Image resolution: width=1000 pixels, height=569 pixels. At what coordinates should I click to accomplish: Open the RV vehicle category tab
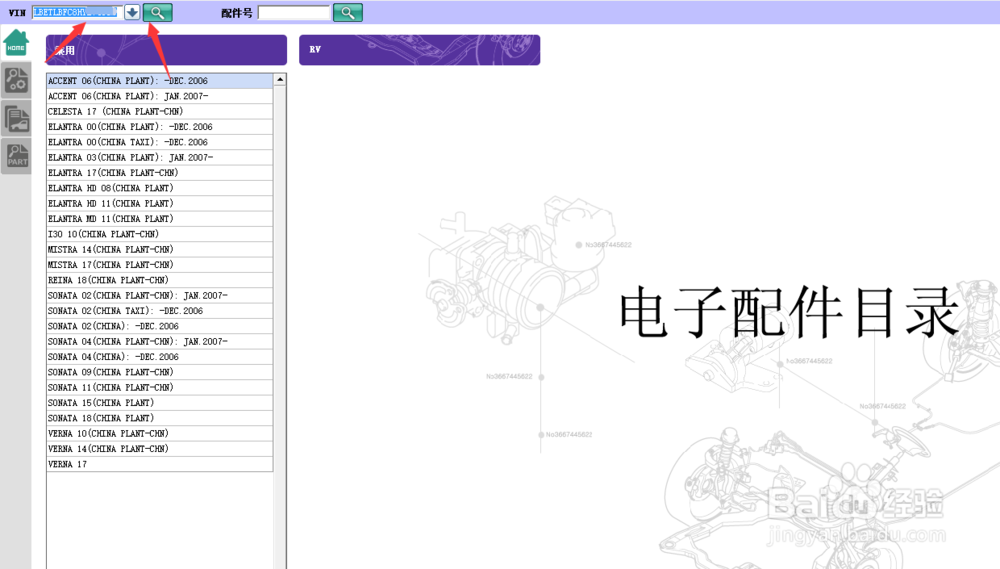point(420,50)
